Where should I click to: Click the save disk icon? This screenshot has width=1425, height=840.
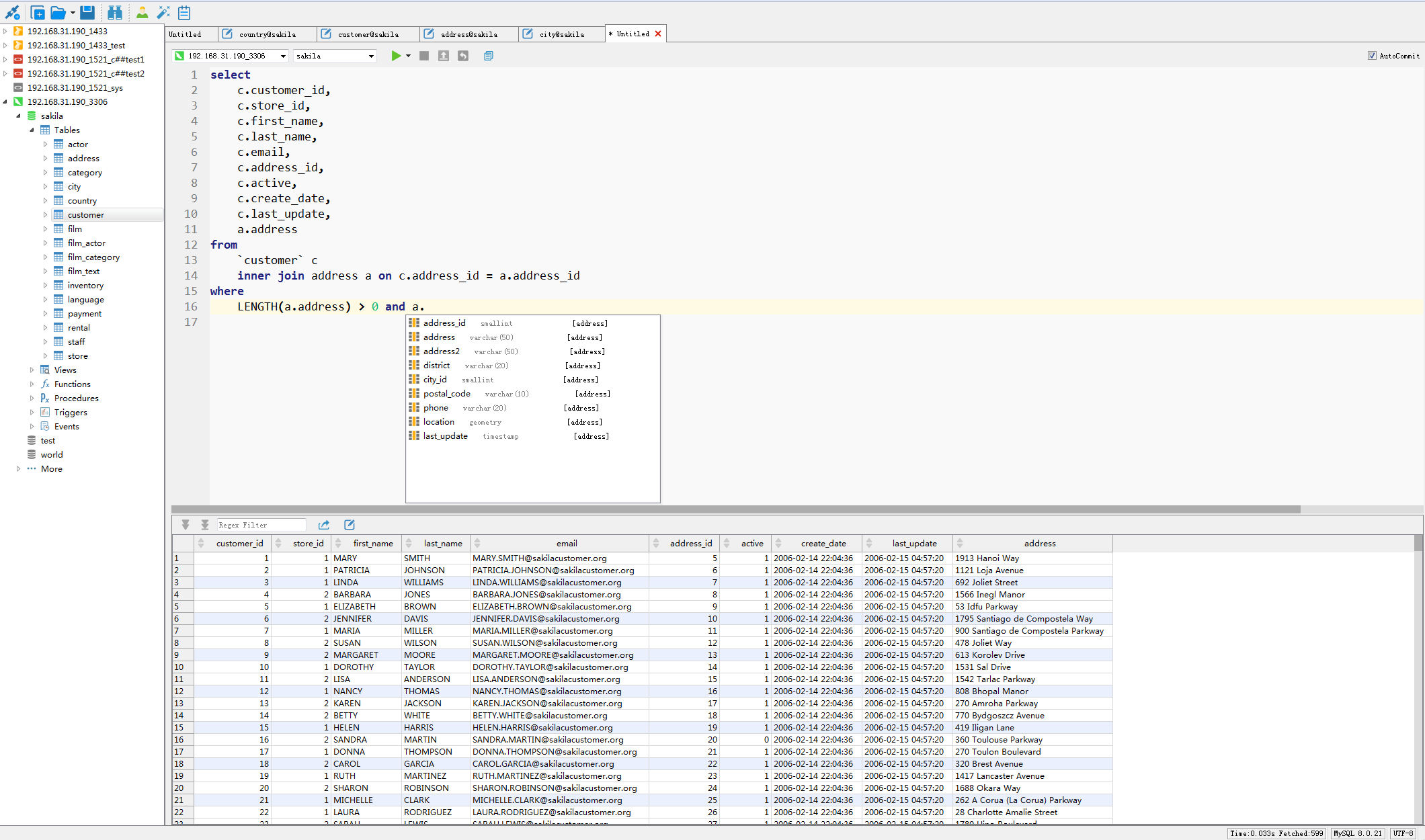coord(87,12)
